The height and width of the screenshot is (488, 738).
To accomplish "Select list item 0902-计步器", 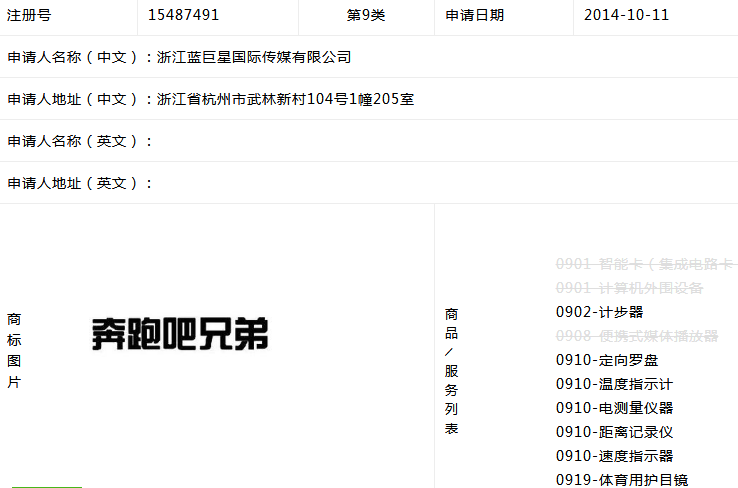I will (x=599, y=312).
